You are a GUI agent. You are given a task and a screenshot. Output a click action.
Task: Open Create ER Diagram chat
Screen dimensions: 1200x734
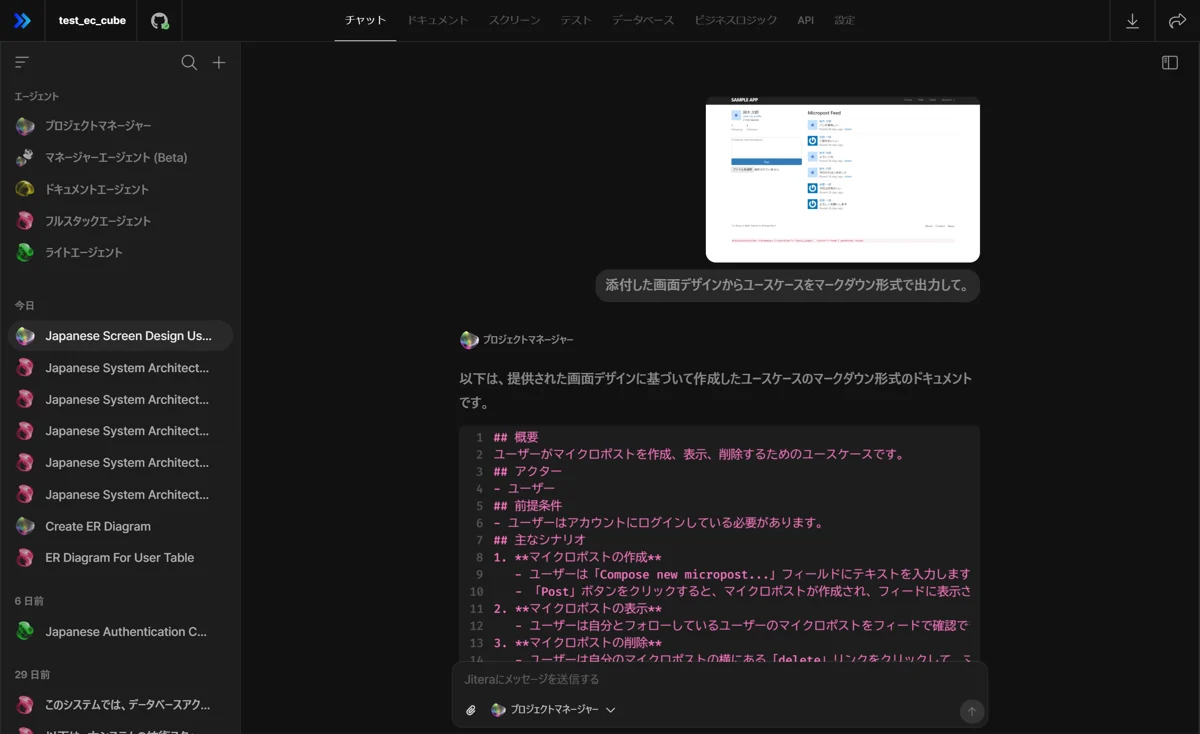click(x=120, y=526)
